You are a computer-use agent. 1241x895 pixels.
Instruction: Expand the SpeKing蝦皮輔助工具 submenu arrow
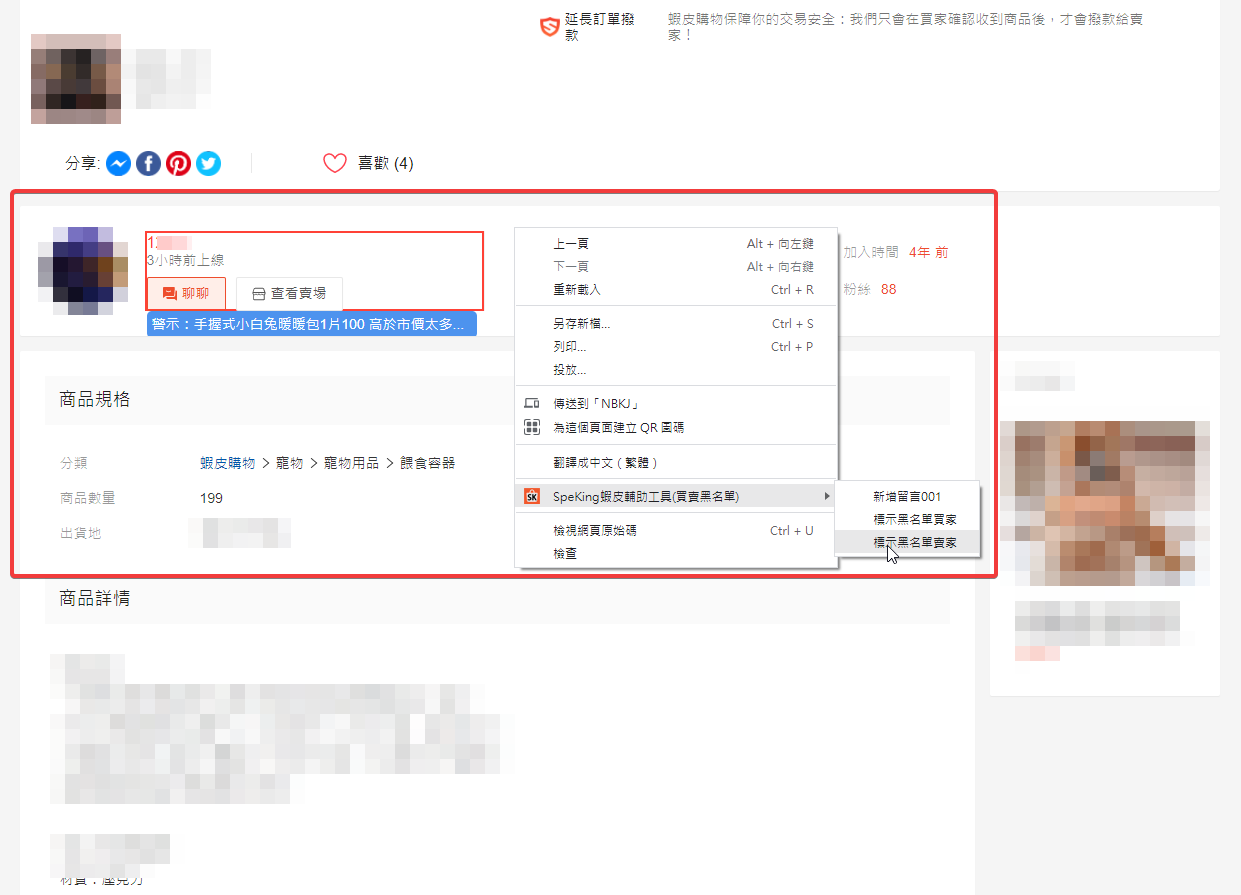pyautogui.click(x=826, y=496)
